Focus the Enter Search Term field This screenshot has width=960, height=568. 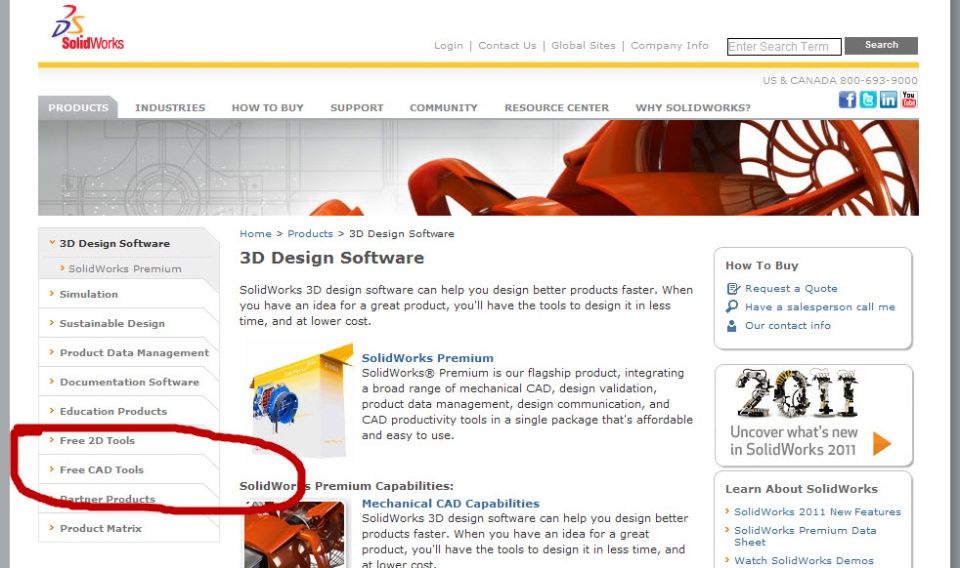(784, 47)
